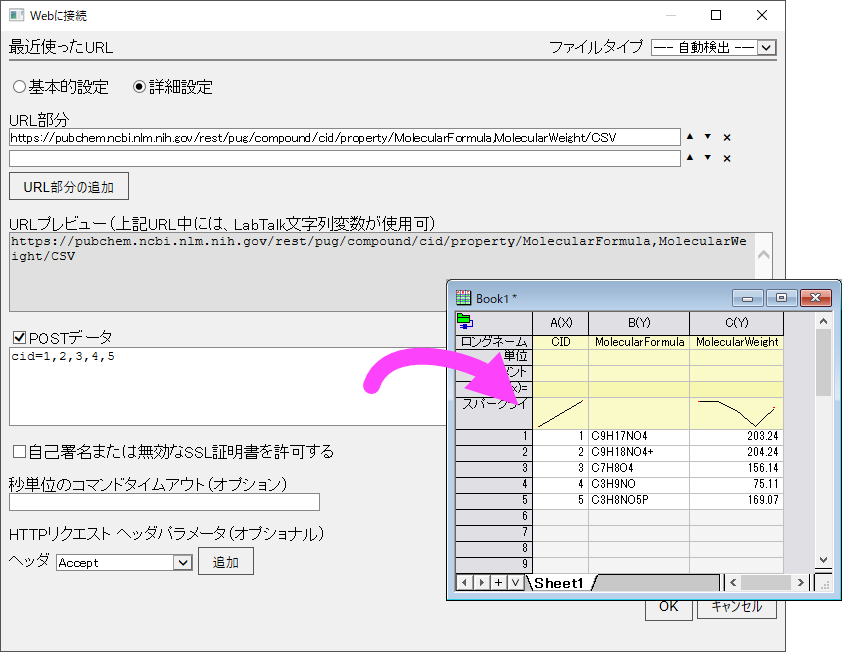Click the C7H8O4 cell
842x652 pixels.
click(639, 468)
